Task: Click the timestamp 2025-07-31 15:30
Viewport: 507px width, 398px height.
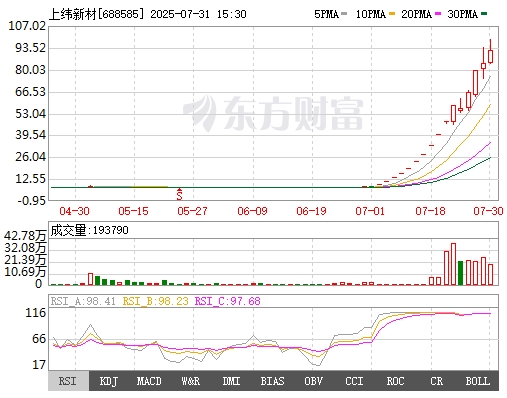Action: [198, 14]
